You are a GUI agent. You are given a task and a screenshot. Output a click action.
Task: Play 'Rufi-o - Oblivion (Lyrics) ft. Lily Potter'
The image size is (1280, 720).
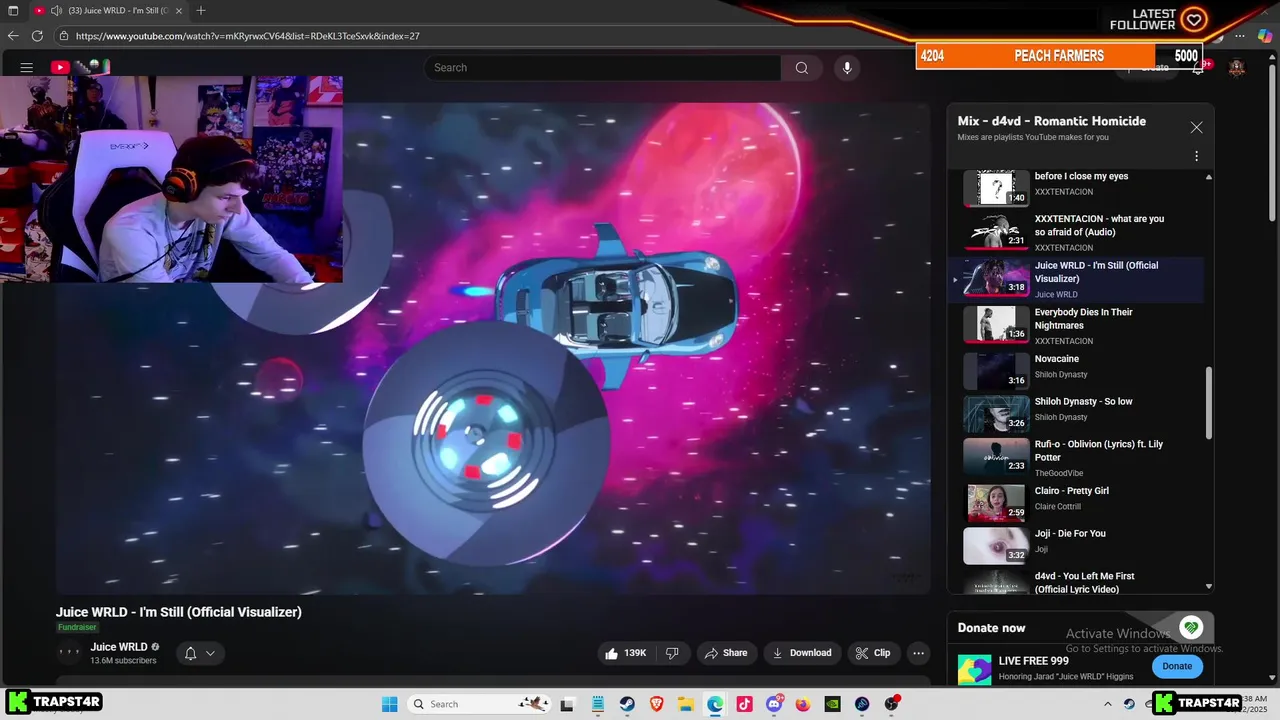(1076, 457)
